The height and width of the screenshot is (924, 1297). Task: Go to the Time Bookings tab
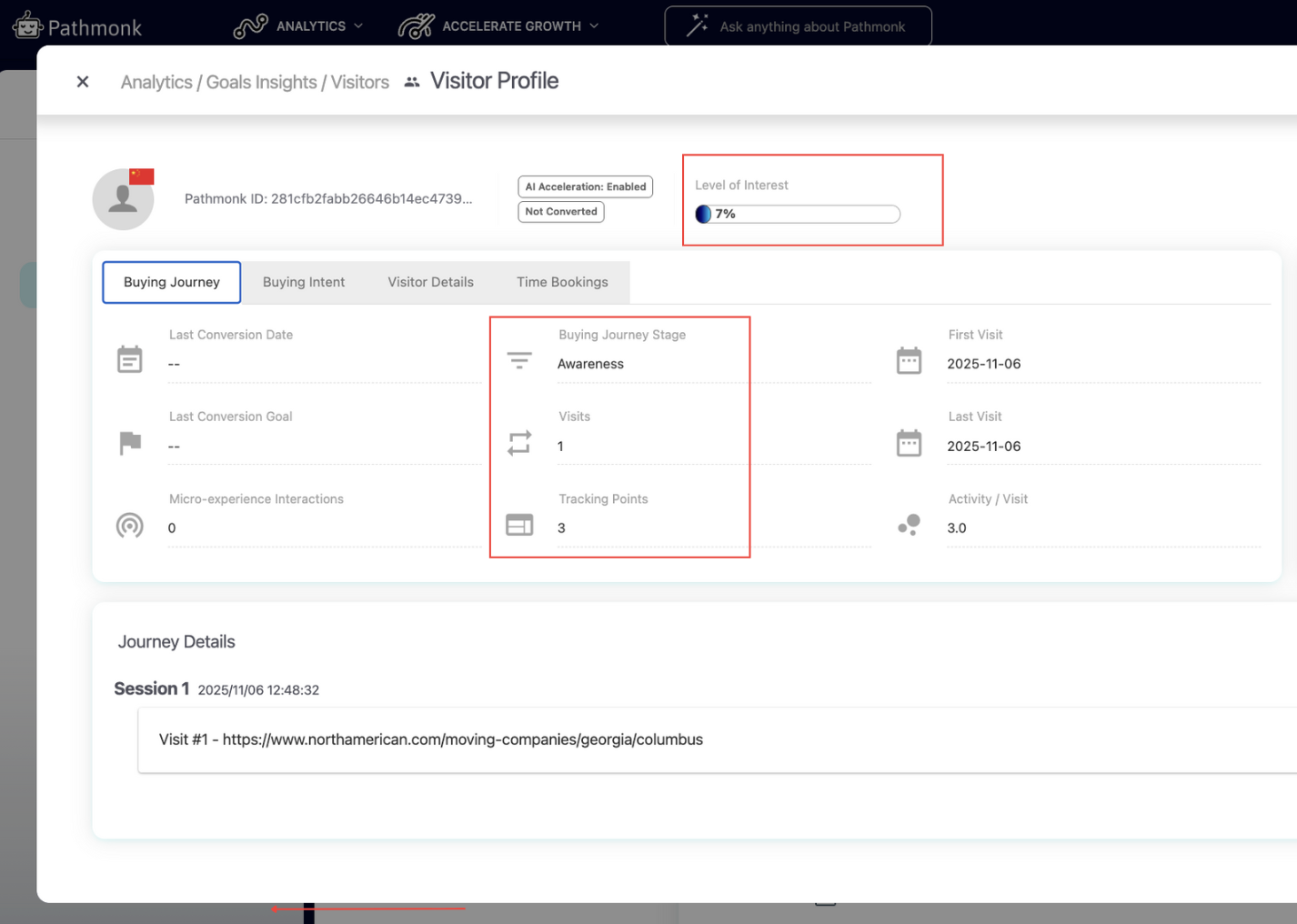pyautogui.click(x=562, y=282)
